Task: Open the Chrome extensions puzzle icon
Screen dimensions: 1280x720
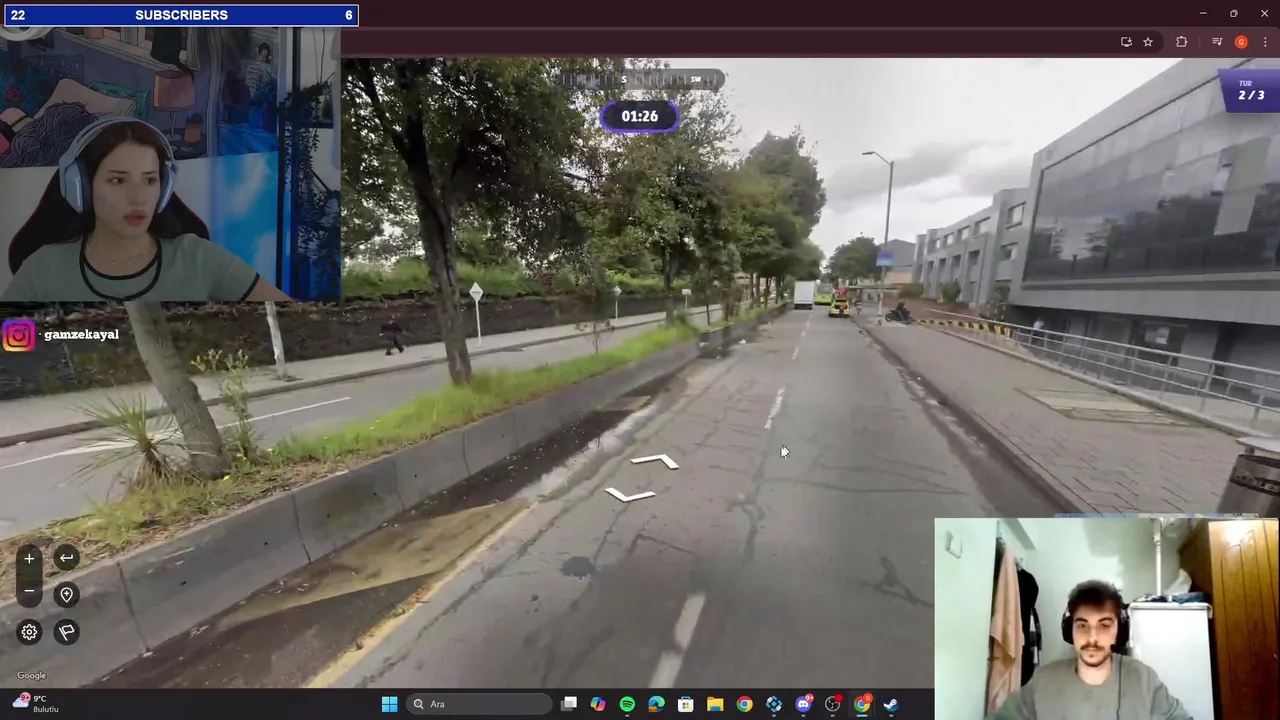Action: click(x=1182, y=42)
